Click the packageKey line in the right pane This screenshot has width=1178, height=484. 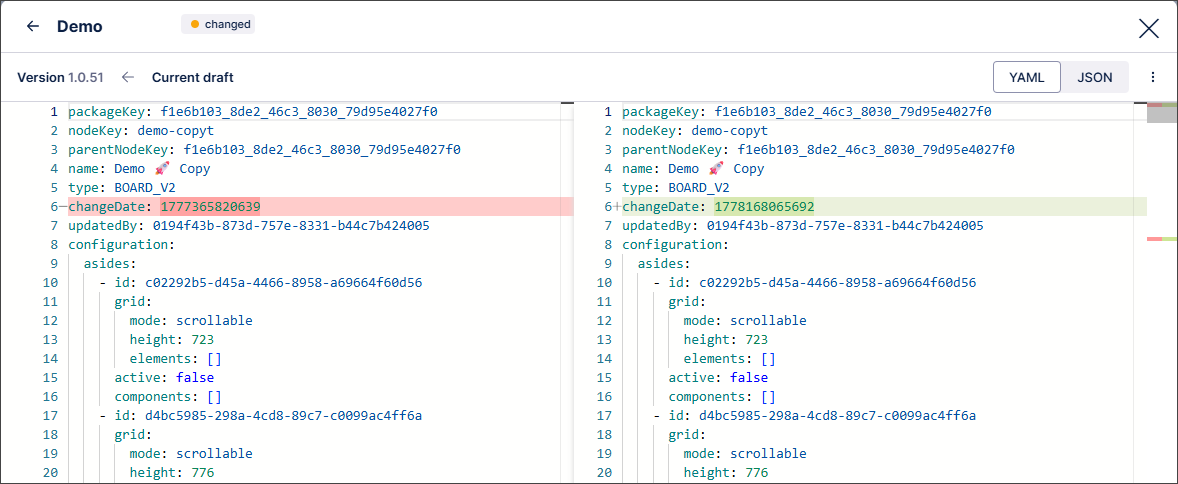(807, 111)
